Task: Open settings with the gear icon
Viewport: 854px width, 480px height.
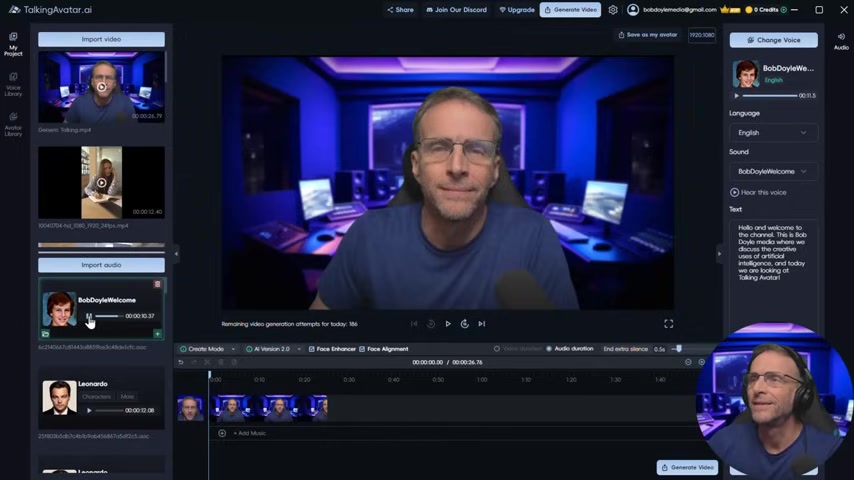Action: pyautogui.click(x=613, y=10)
